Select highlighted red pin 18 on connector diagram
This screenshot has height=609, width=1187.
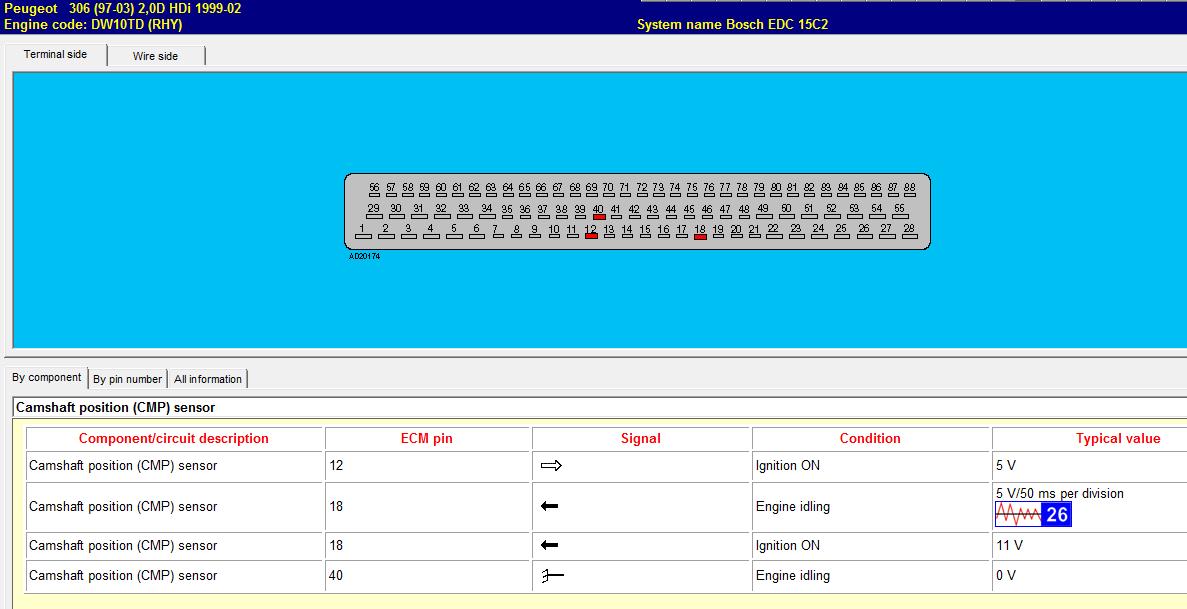700,236
